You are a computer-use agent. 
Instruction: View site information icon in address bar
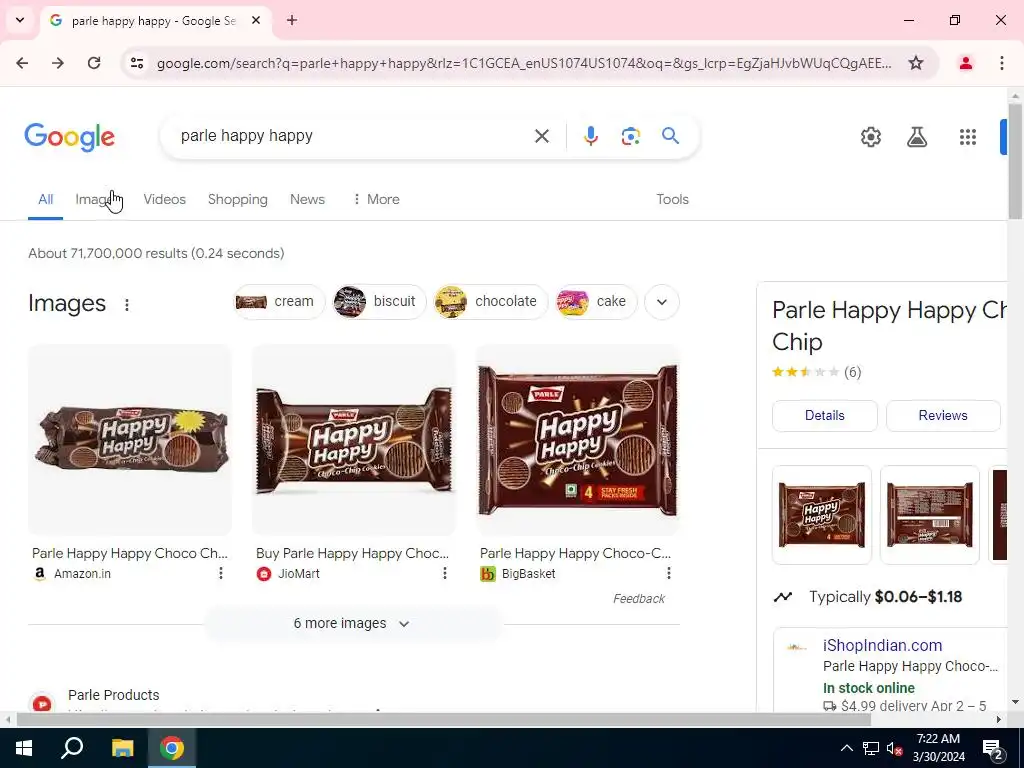click(137, 63)
